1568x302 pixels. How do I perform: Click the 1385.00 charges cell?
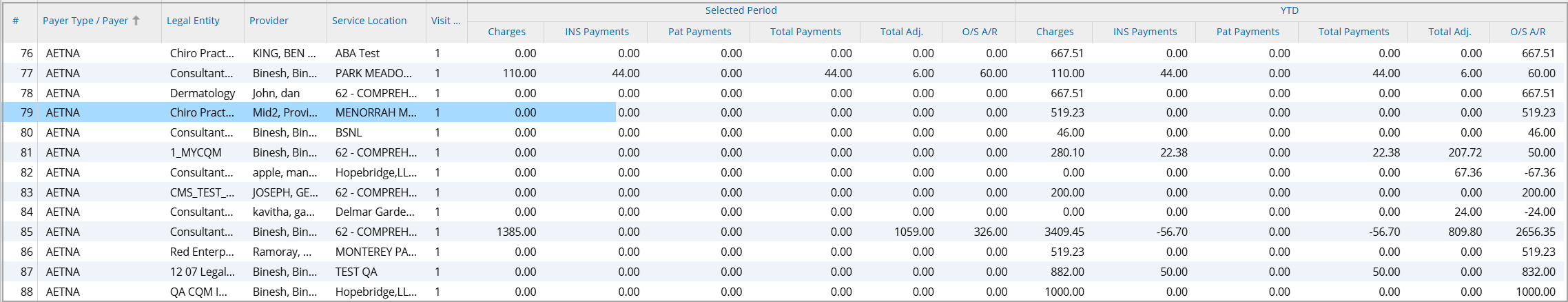click(x=516, y=232)
